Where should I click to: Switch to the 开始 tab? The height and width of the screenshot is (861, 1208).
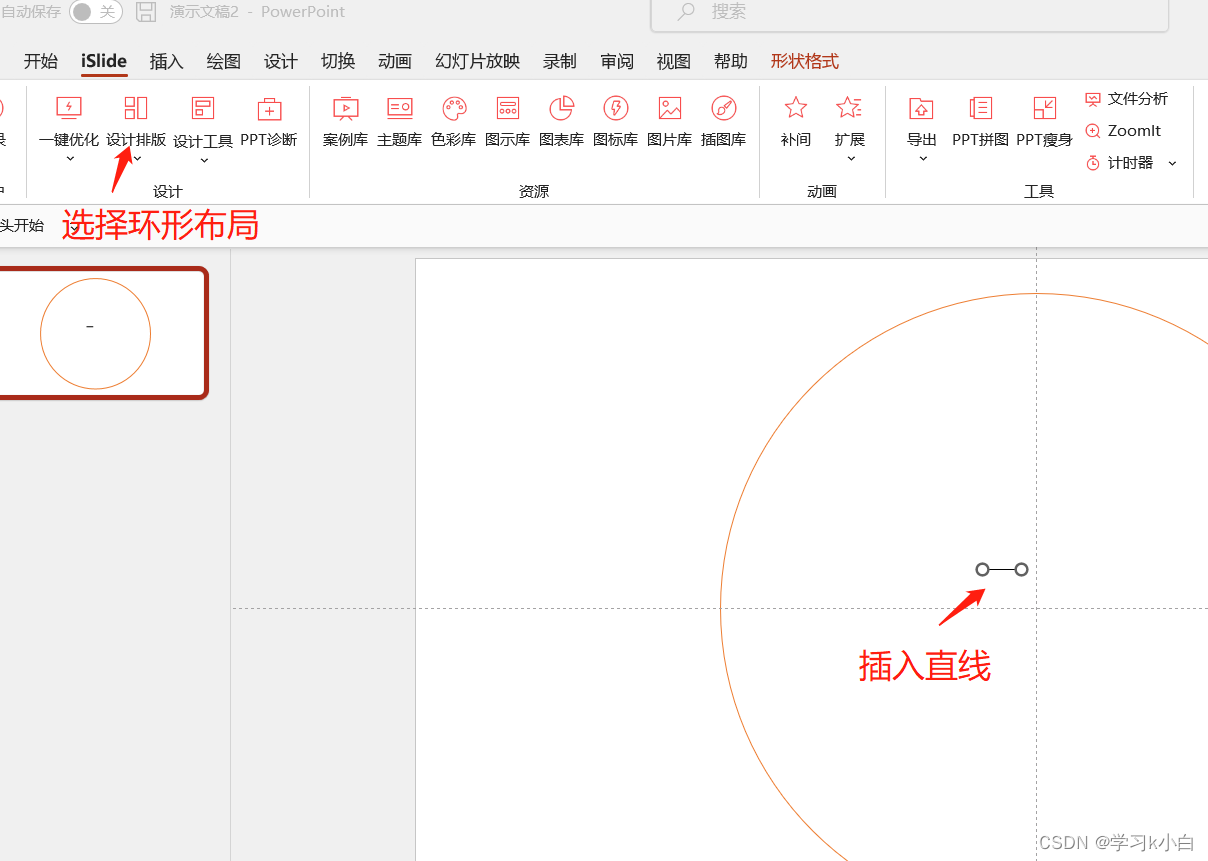coord(41,62)
